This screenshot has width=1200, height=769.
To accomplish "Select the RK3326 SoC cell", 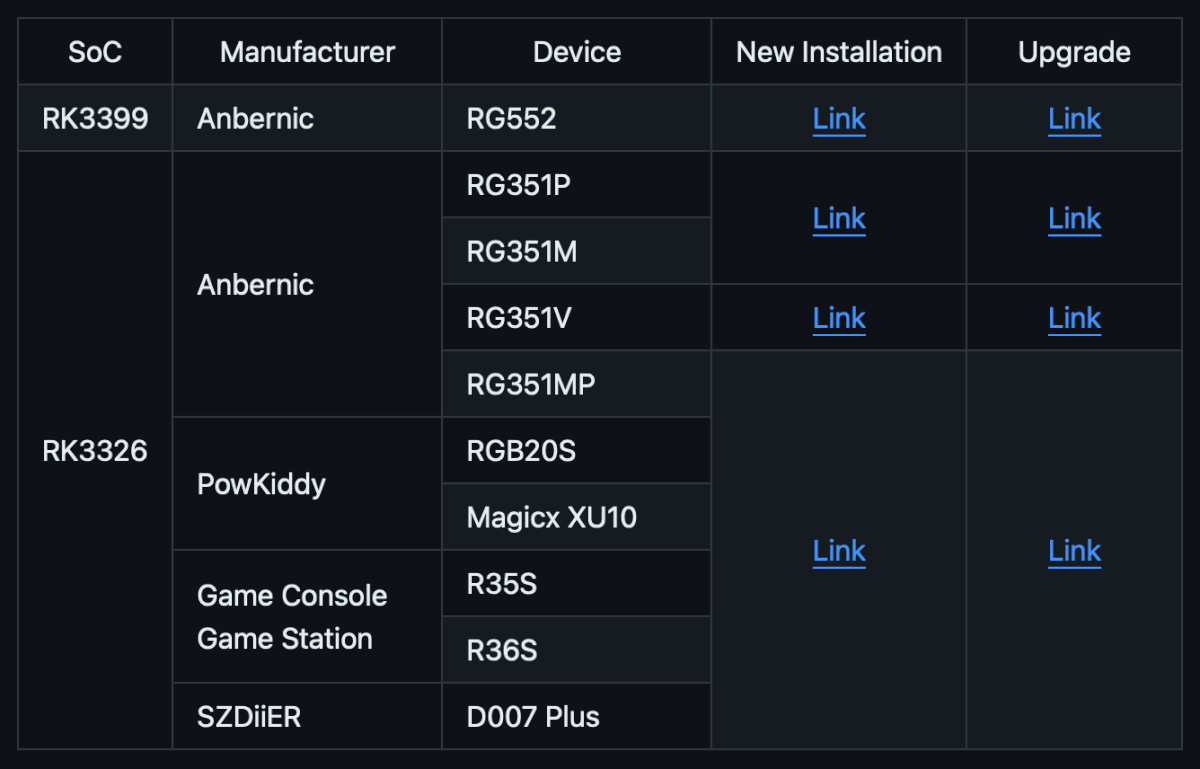I will pyautogui.click(x=95, y=451).
